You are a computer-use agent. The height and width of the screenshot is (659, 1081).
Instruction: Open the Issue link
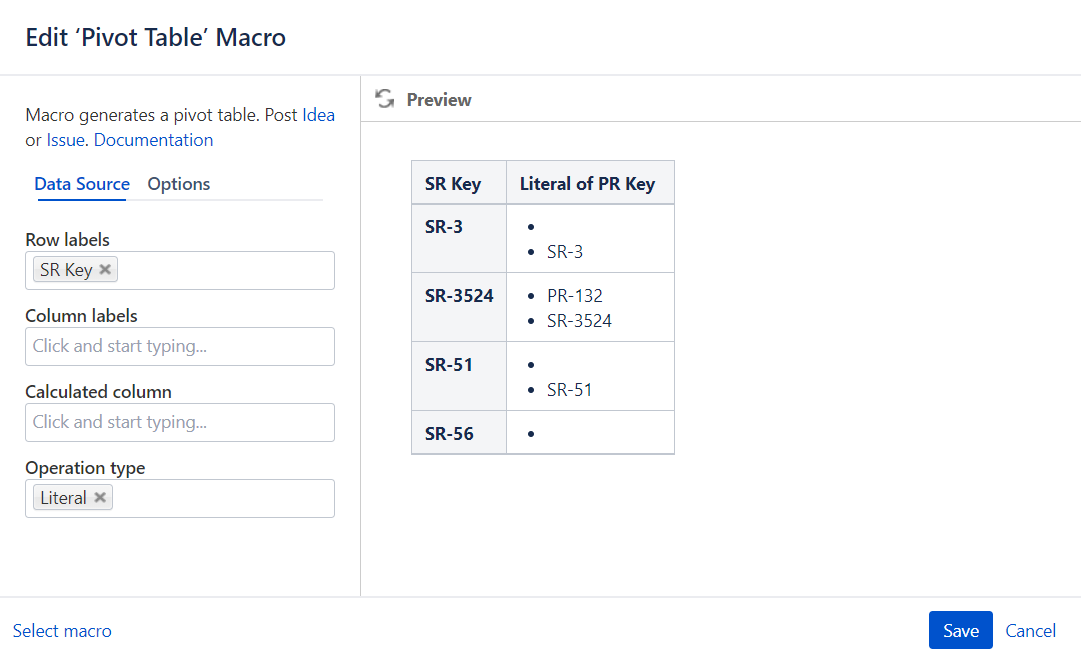[x=64, y=139]
